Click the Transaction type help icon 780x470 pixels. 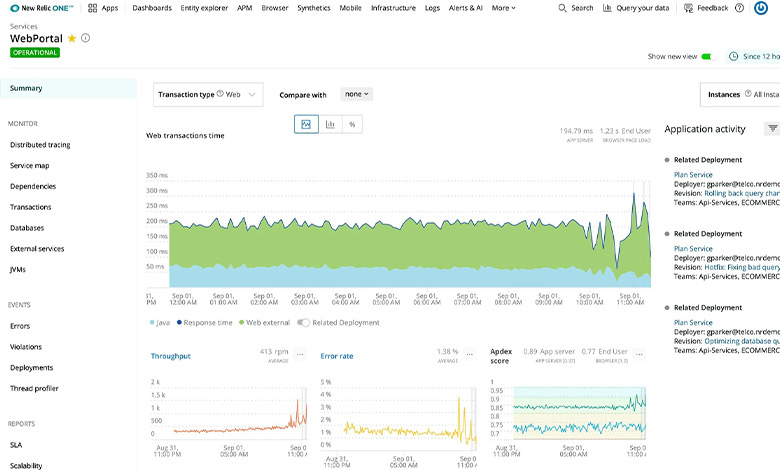220,94
